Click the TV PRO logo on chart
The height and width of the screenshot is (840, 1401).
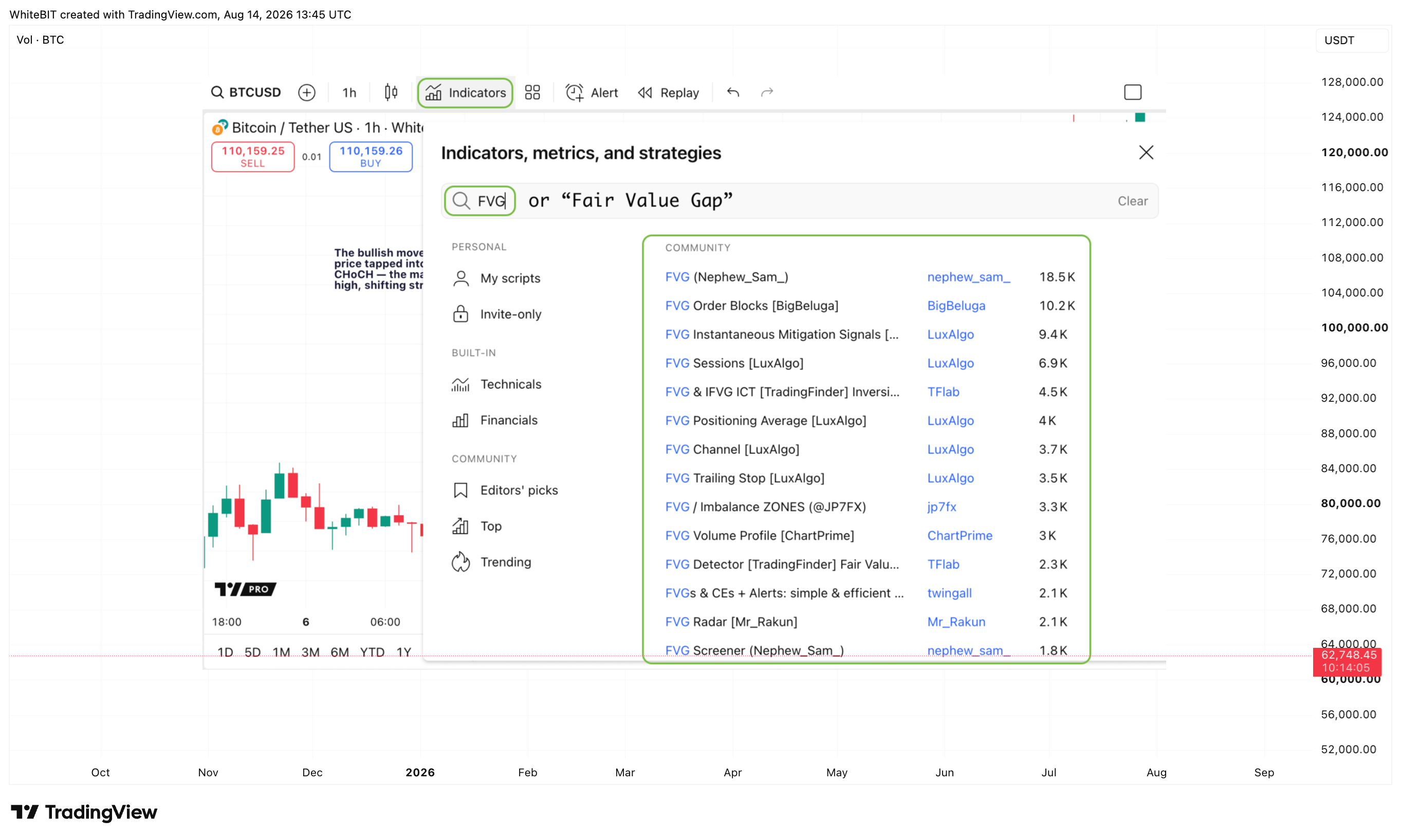245,589
